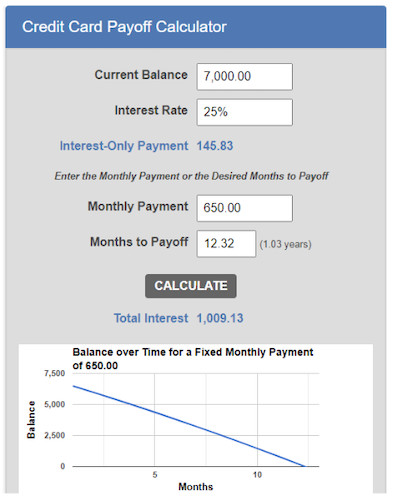Select the Interest Rate input box
This screenshot has height=500, width=396.
pos(245,112)
